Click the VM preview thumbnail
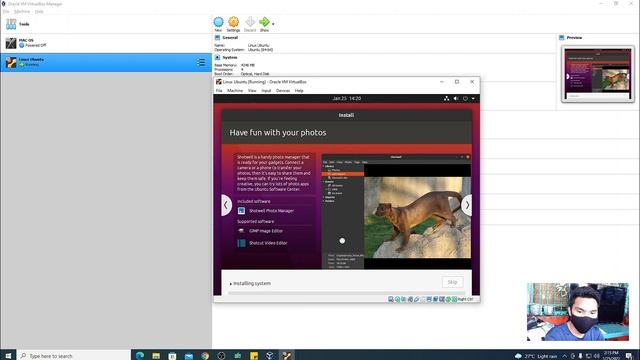 598,74
